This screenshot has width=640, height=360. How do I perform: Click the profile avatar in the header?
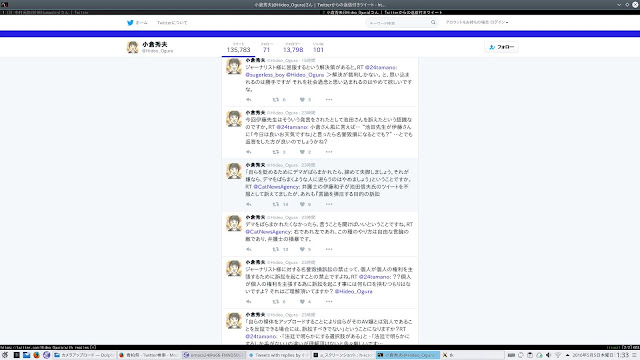coord(133,47)
